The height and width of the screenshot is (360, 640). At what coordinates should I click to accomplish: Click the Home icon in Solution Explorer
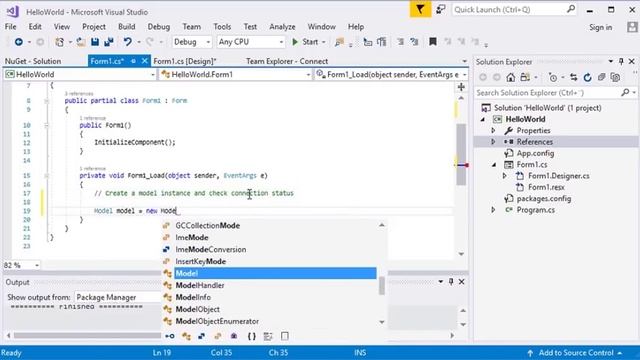point(510,77)
